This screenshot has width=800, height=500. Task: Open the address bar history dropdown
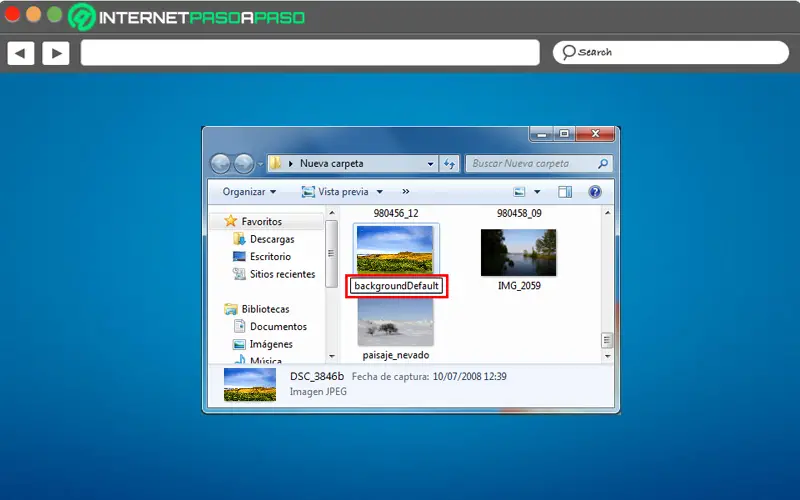click(x=430, y=164)
